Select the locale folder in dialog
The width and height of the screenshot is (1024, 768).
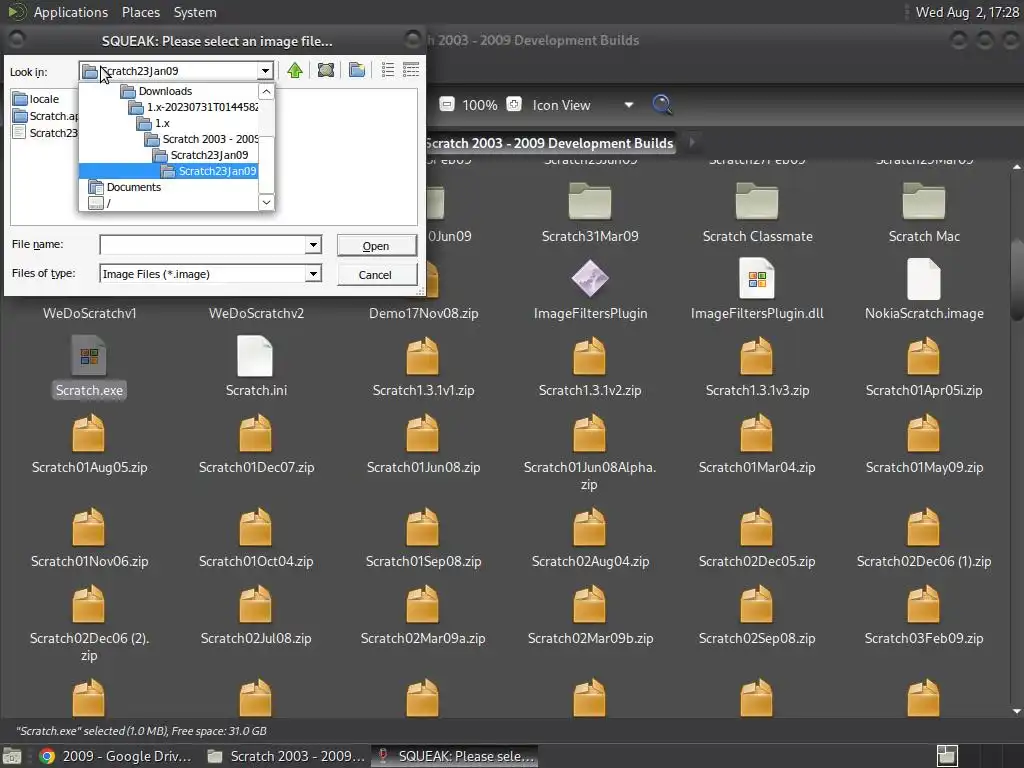(37, 99)
